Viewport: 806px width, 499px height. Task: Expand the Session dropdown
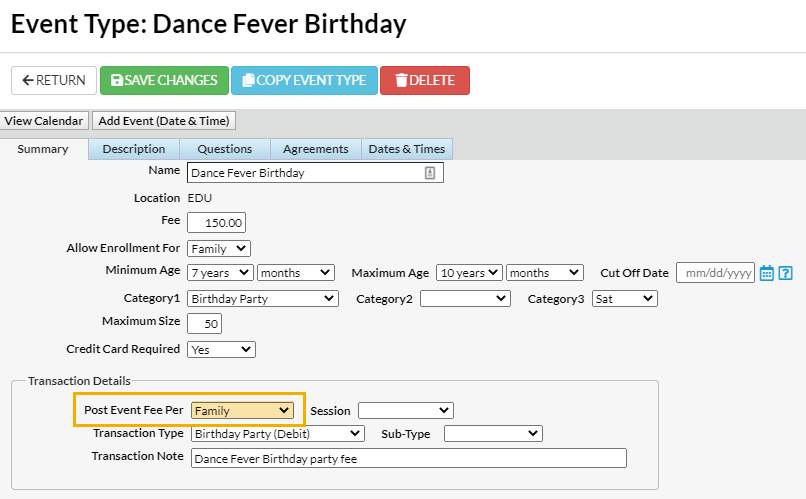coord(406,411)
